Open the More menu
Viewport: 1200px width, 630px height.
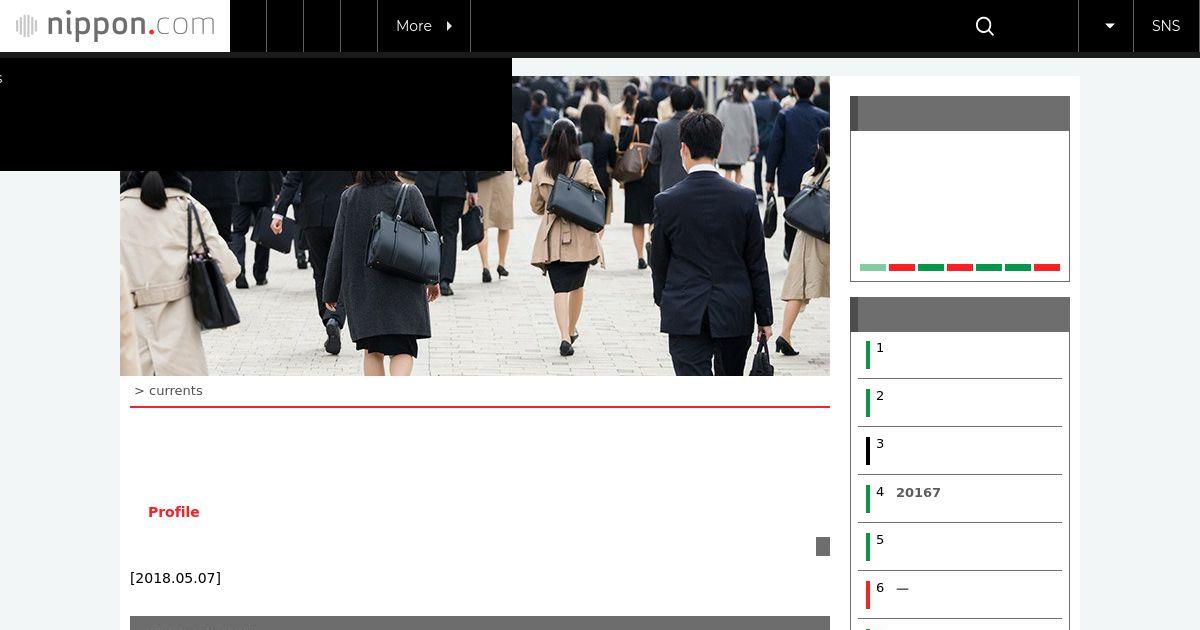[424, 26]
